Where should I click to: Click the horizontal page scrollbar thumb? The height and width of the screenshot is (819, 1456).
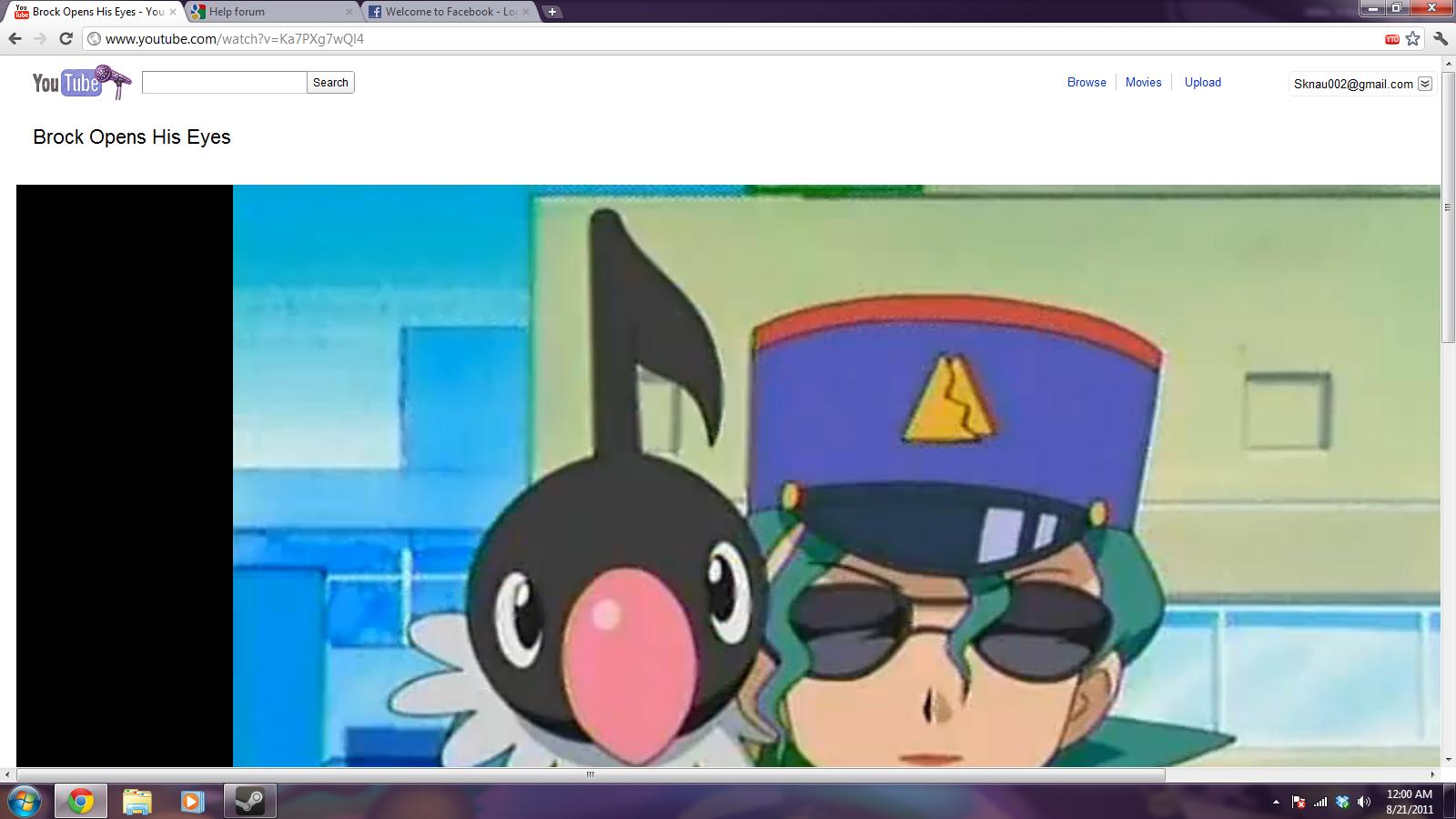(590, 775)
